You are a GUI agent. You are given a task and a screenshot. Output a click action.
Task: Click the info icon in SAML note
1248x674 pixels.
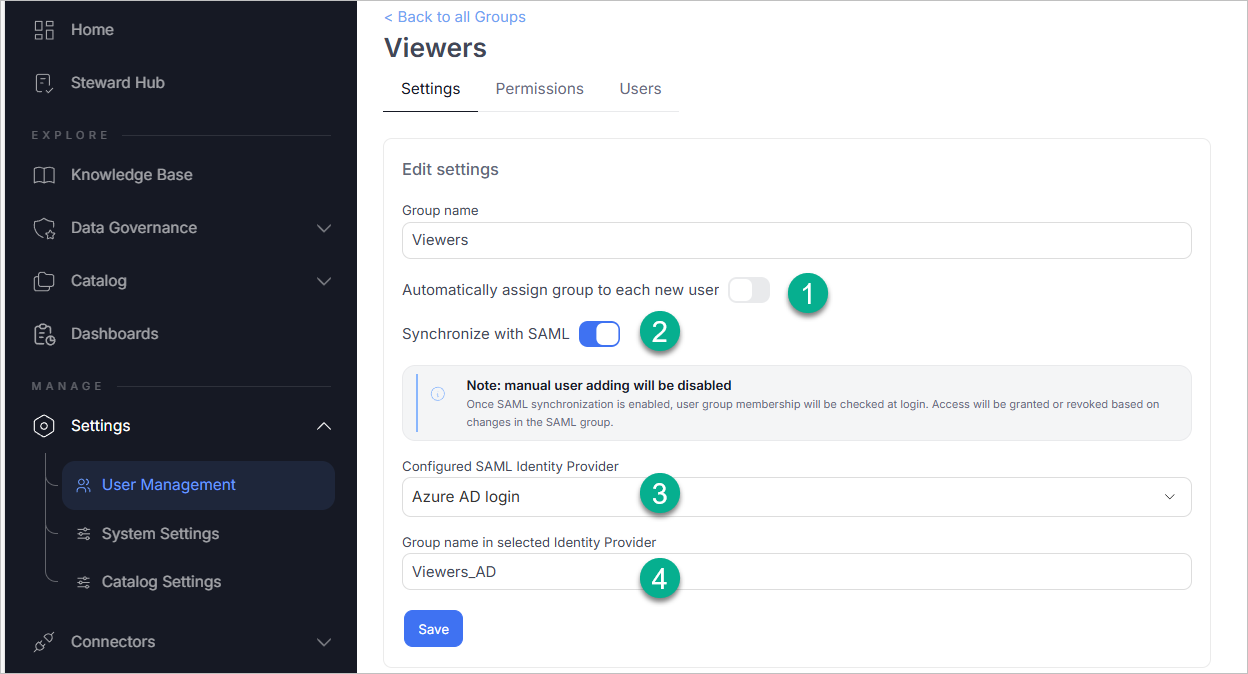click(438, 394)
